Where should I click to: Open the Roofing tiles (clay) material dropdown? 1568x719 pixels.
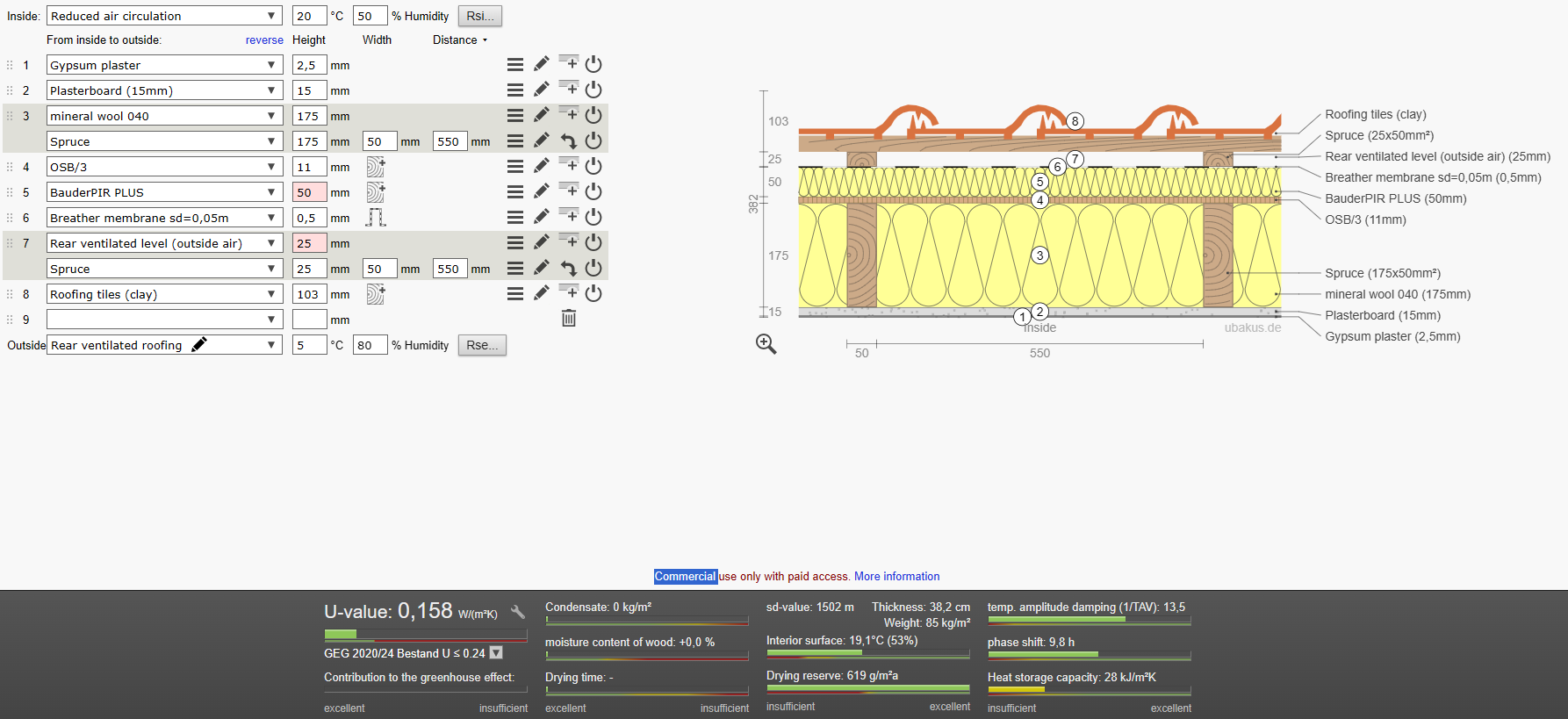click(164, 294)
